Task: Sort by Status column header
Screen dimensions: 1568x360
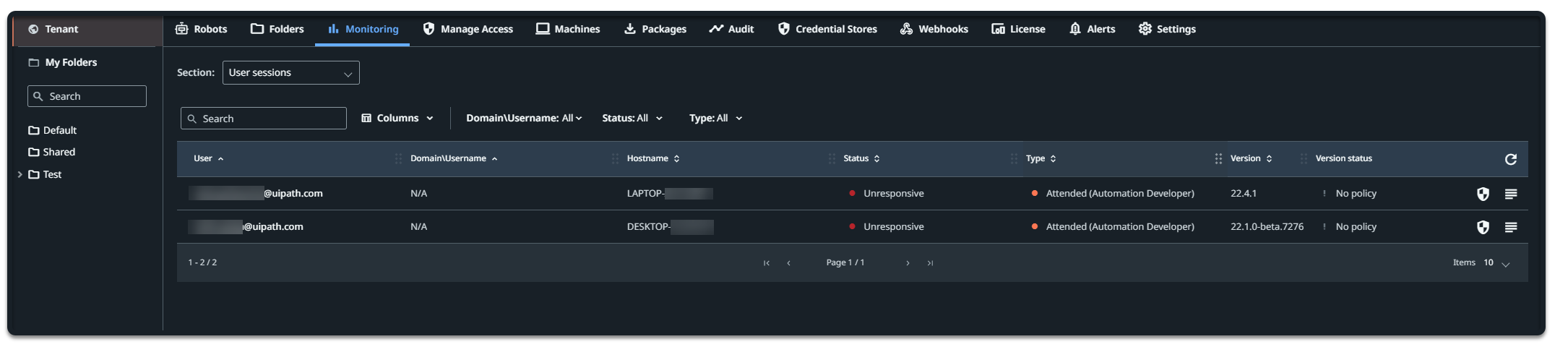Action: coord(861,158)
